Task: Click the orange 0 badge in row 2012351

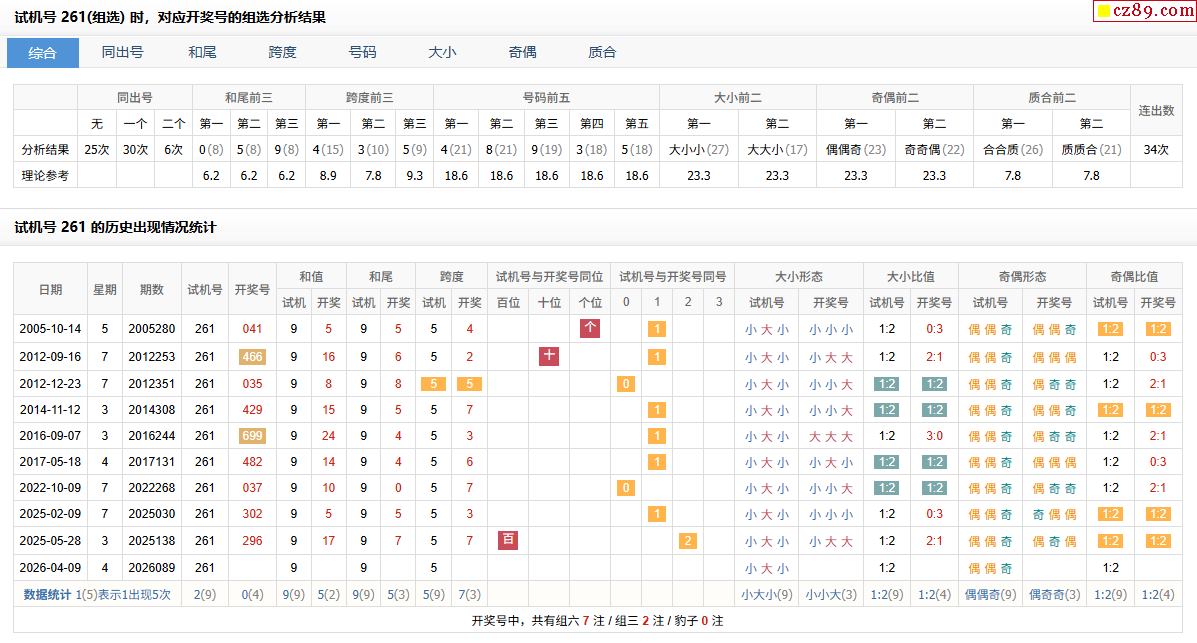Action: (626, 384)
